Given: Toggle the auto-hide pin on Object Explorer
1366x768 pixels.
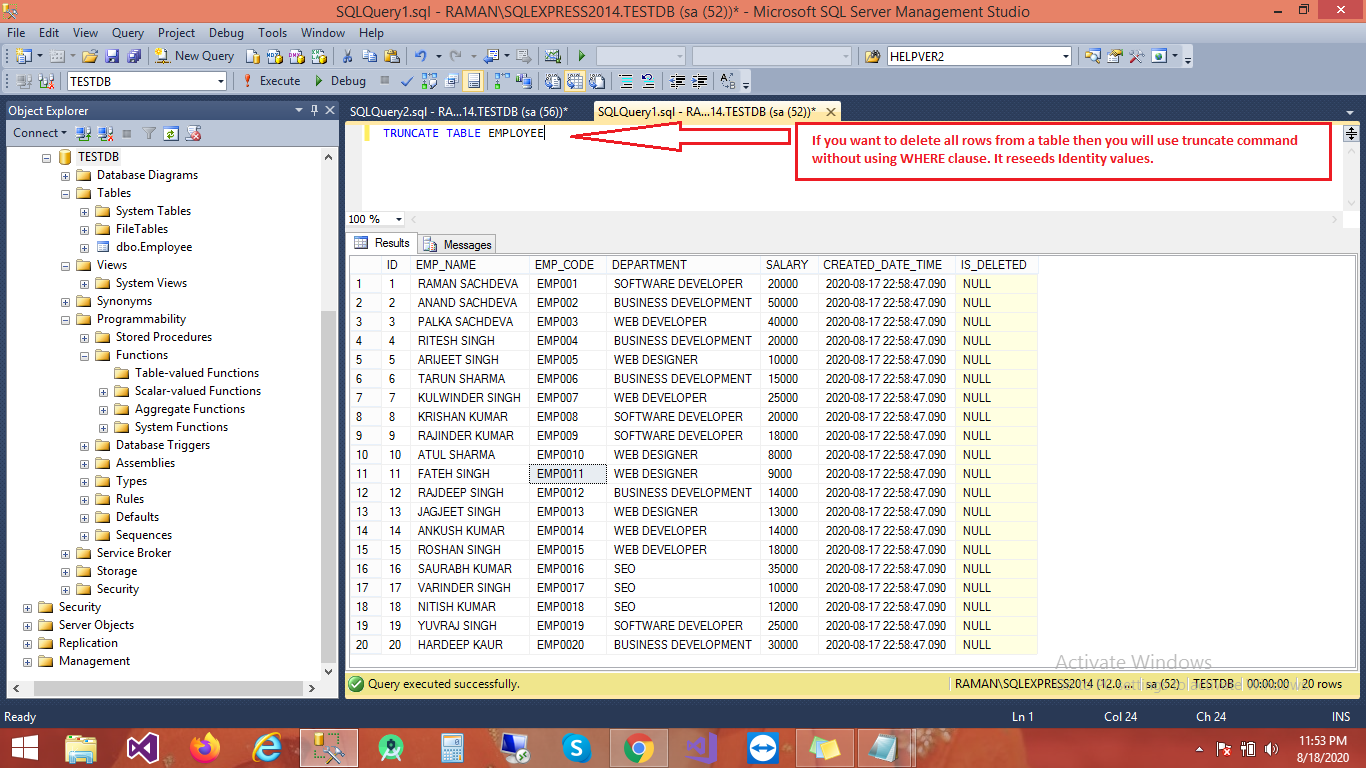Looking at the screenshot, I should click(x=314, y=110).
